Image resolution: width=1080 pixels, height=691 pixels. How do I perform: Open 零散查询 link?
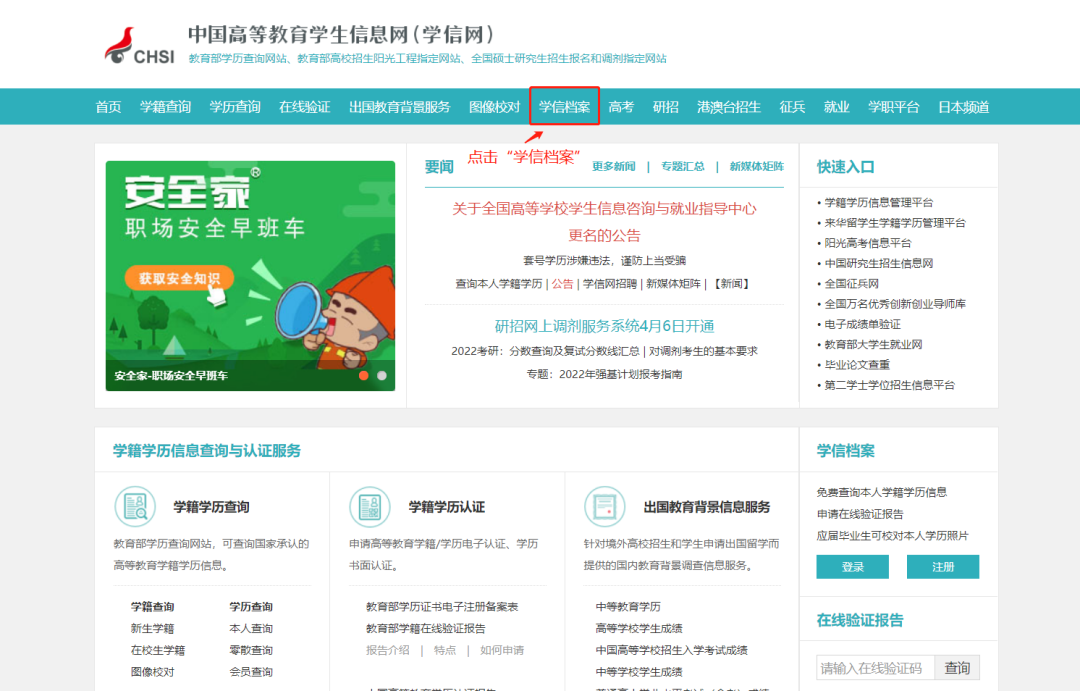(251, 650)
